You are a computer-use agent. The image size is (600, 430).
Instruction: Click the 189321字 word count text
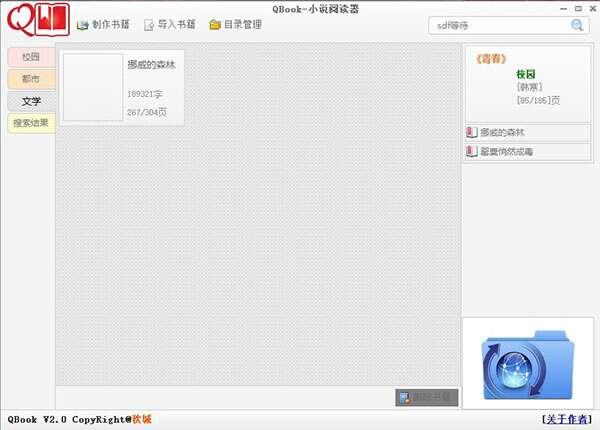[145, 94]
